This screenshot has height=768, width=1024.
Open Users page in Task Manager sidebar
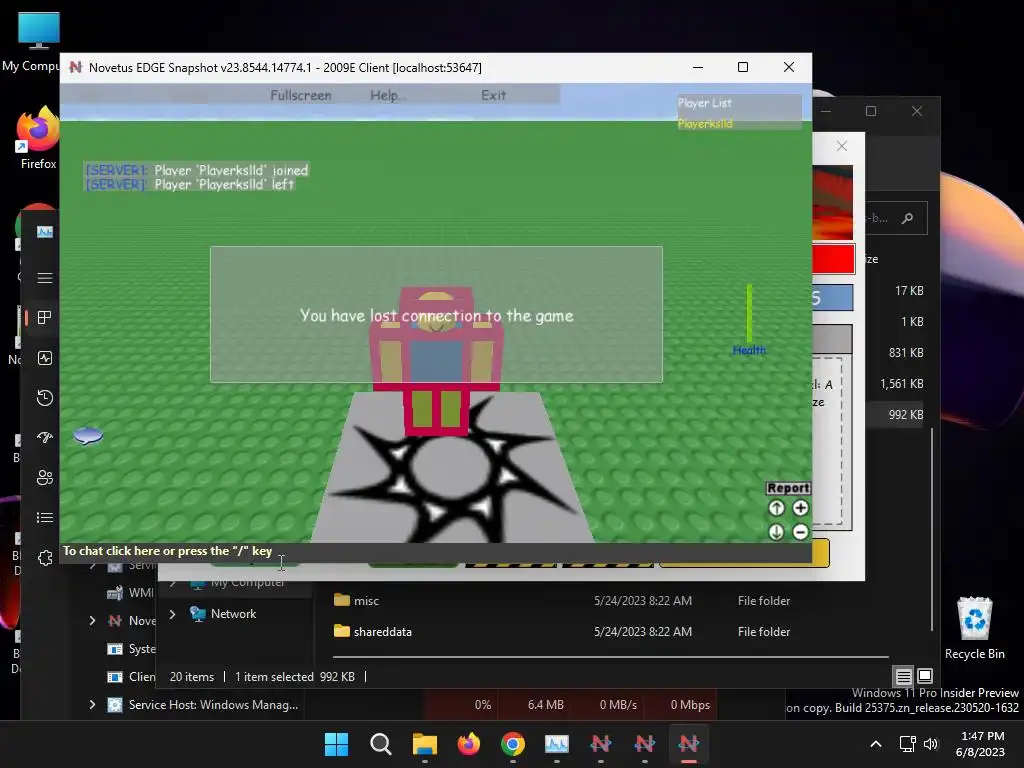(44, 477)
